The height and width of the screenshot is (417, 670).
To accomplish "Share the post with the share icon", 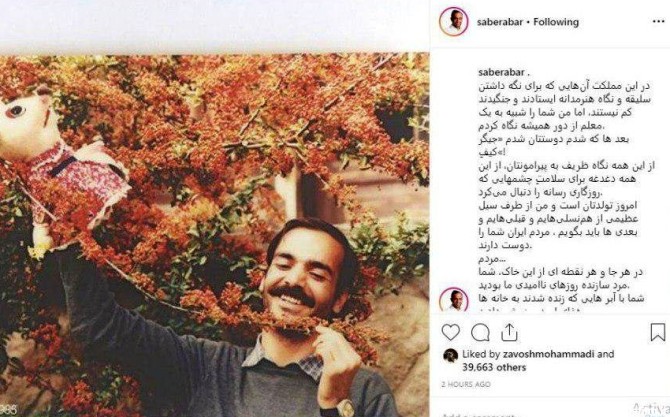I will [x=509, y=332].
